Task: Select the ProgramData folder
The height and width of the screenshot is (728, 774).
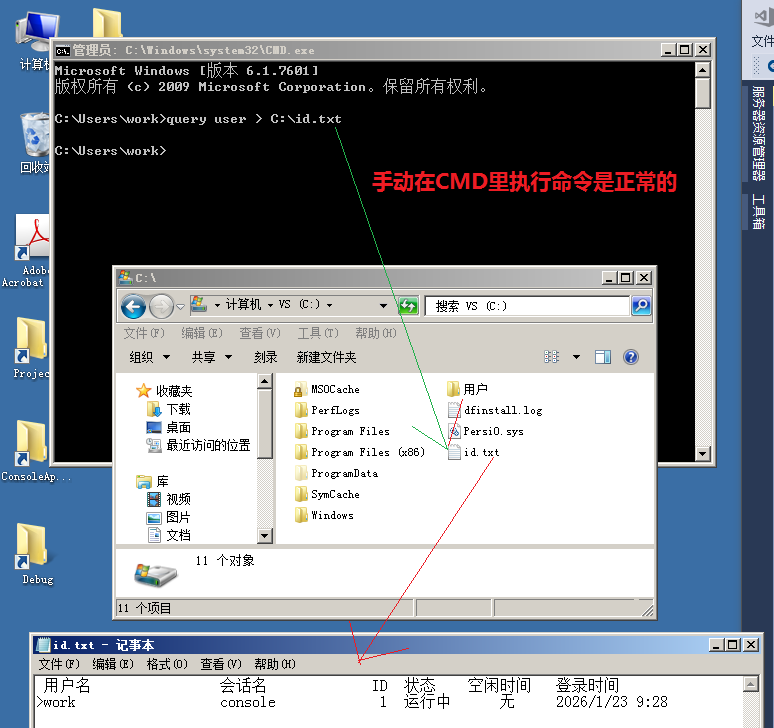Action: tap(336, 473)
